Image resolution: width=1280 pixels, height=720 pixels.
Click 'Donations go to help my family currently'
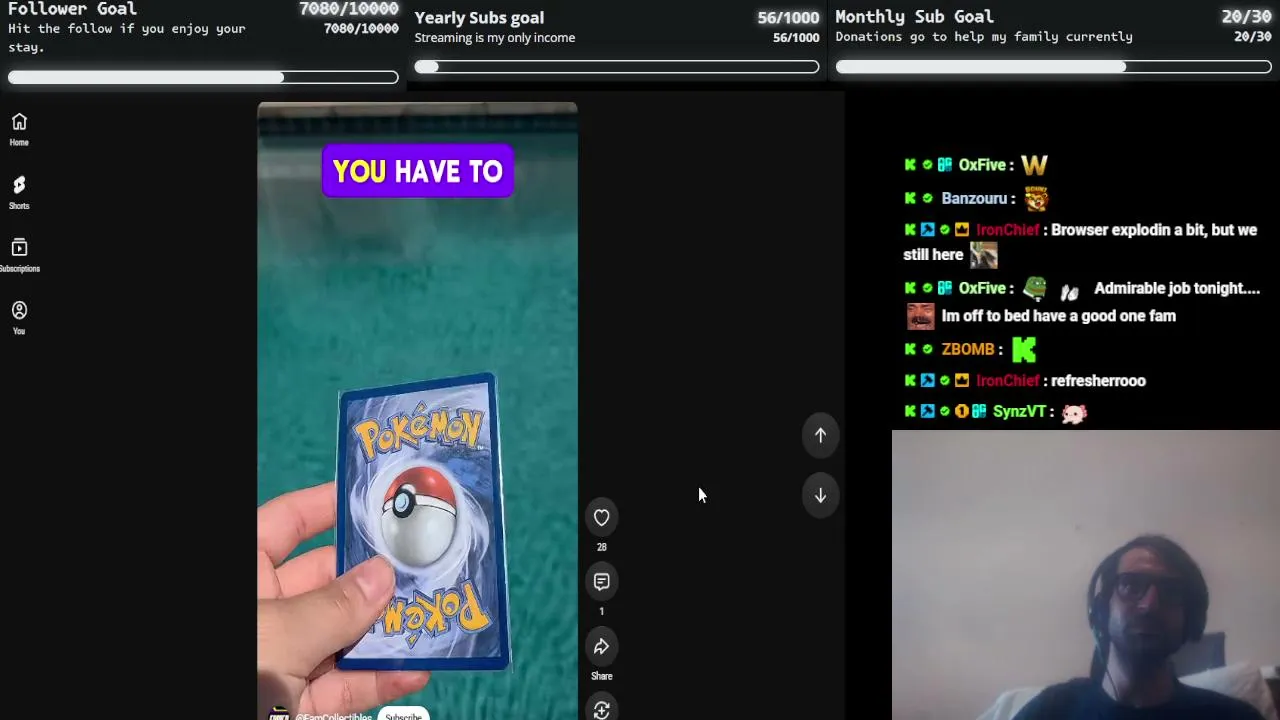[984, 36]
